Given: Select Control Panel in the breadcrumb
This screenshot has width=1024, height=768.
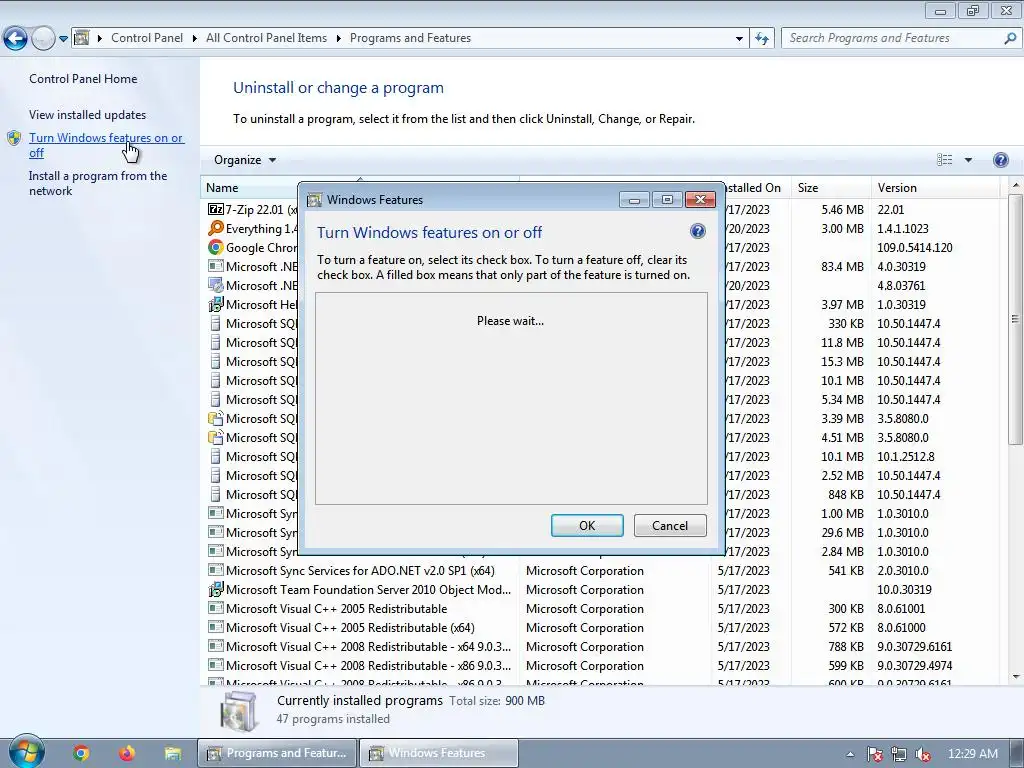Looking at the screenshot, I should pos(147,38).
